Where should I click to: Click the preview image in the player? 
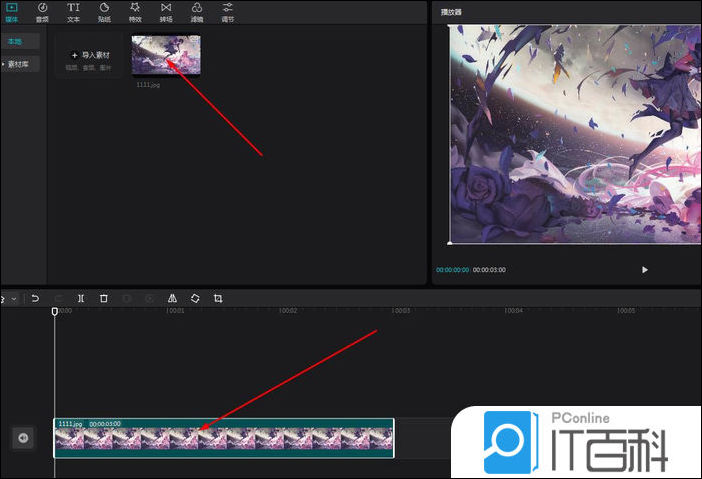[575, 134]
